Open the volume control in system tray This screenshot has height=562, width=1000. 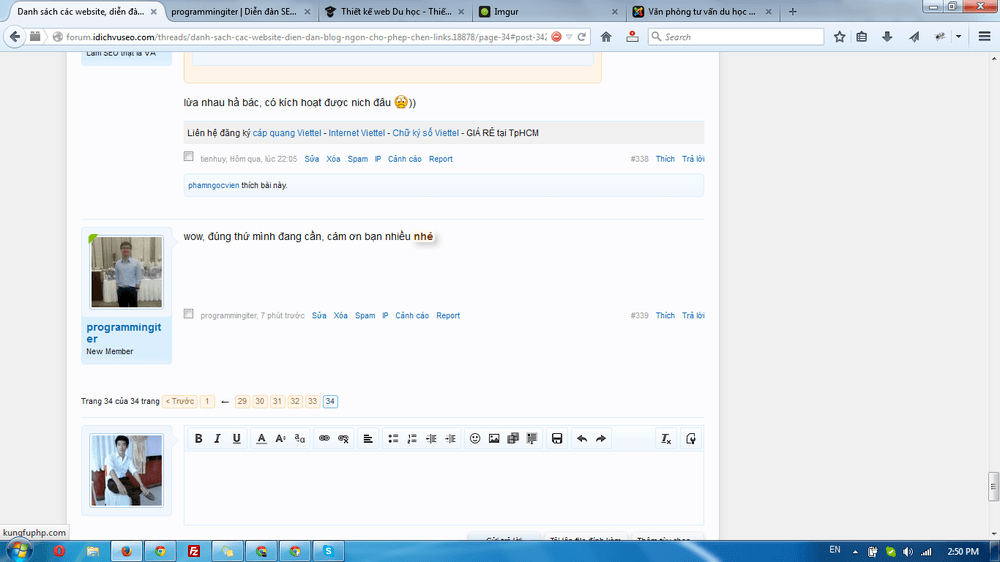(x=908, y=552)
